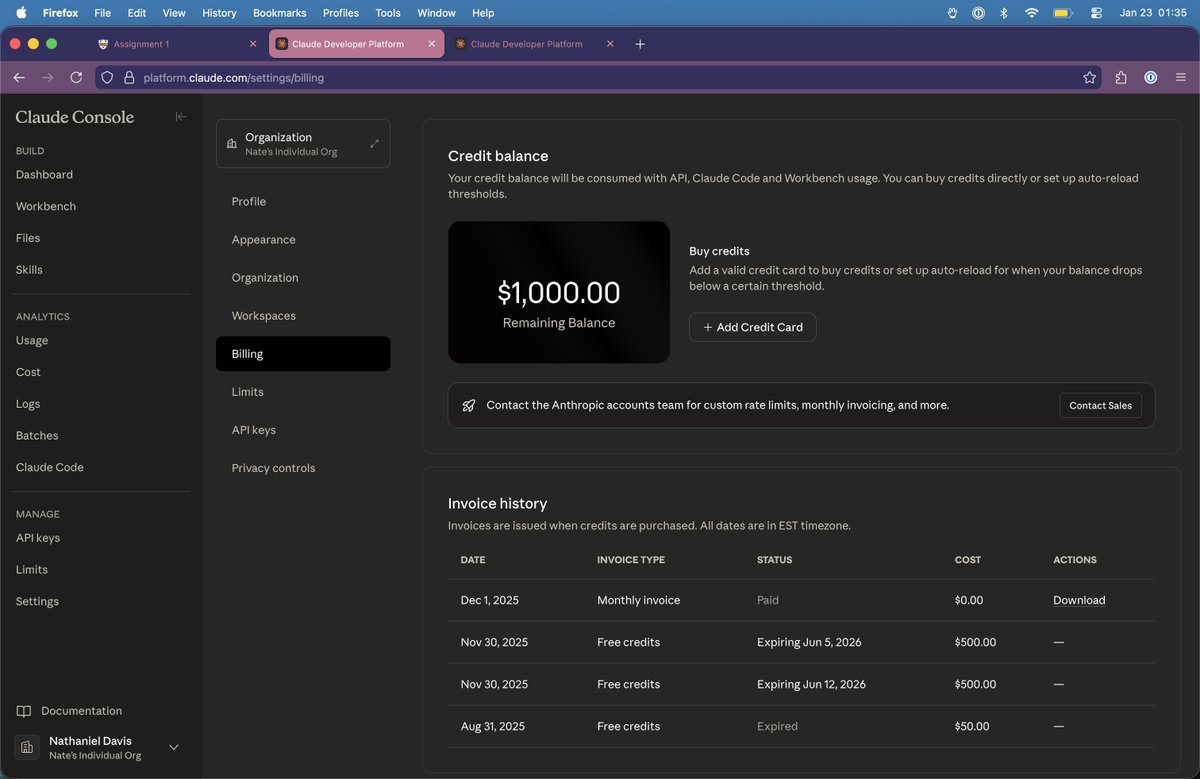
Task: Open Dashboard in the sidebar
Action: pos(44,174)
